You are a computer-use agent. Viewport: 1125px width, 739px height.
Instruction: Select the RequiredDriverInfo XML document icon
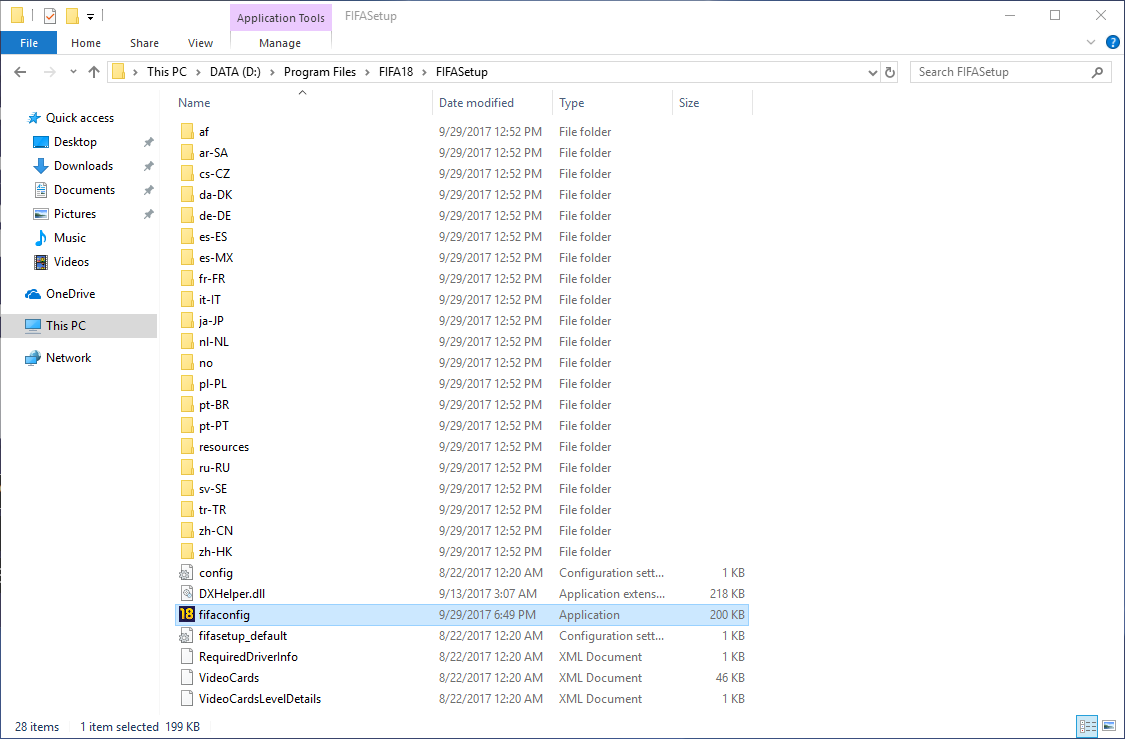[x=187, y=656]
